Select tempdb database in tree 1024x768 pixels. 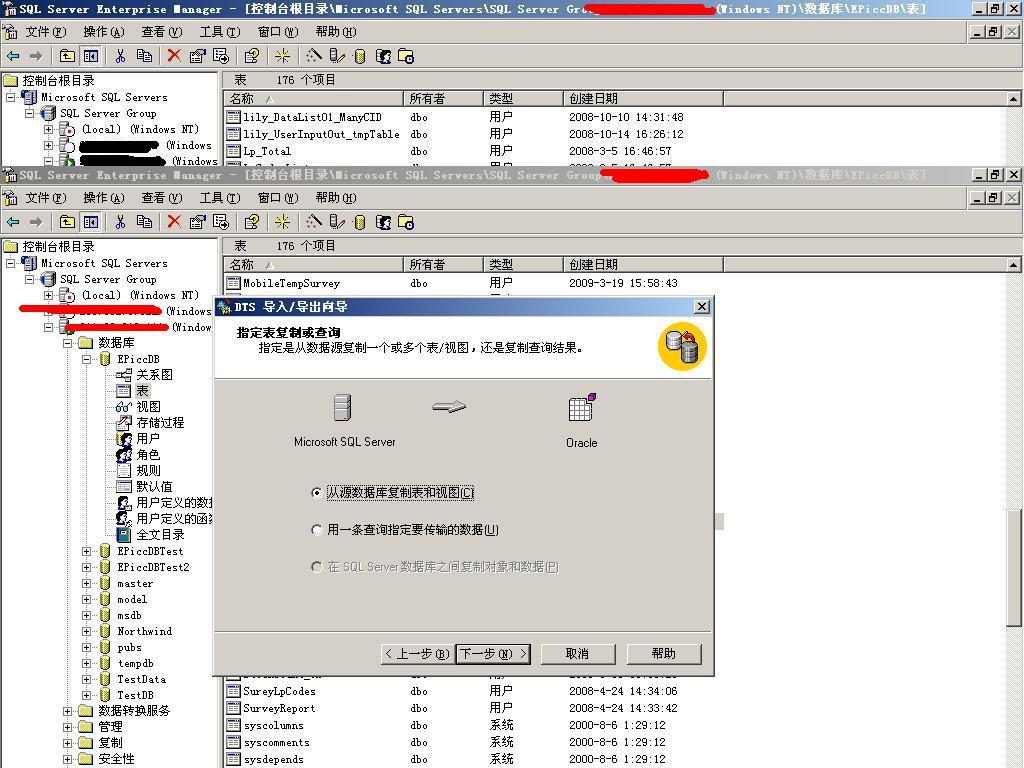[x=135, y=664]
